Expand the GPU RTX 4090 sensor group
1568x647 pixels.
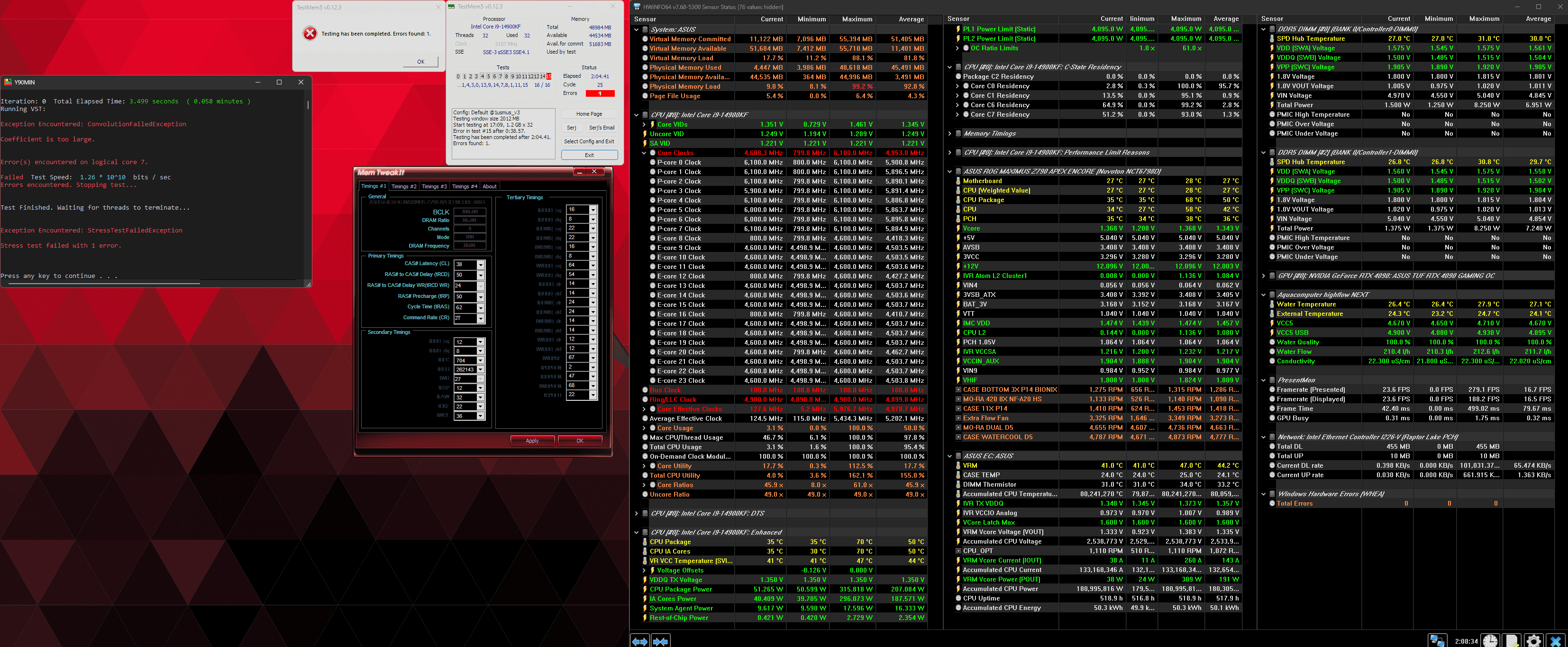pyautogui.click(x=1263, y=276)
